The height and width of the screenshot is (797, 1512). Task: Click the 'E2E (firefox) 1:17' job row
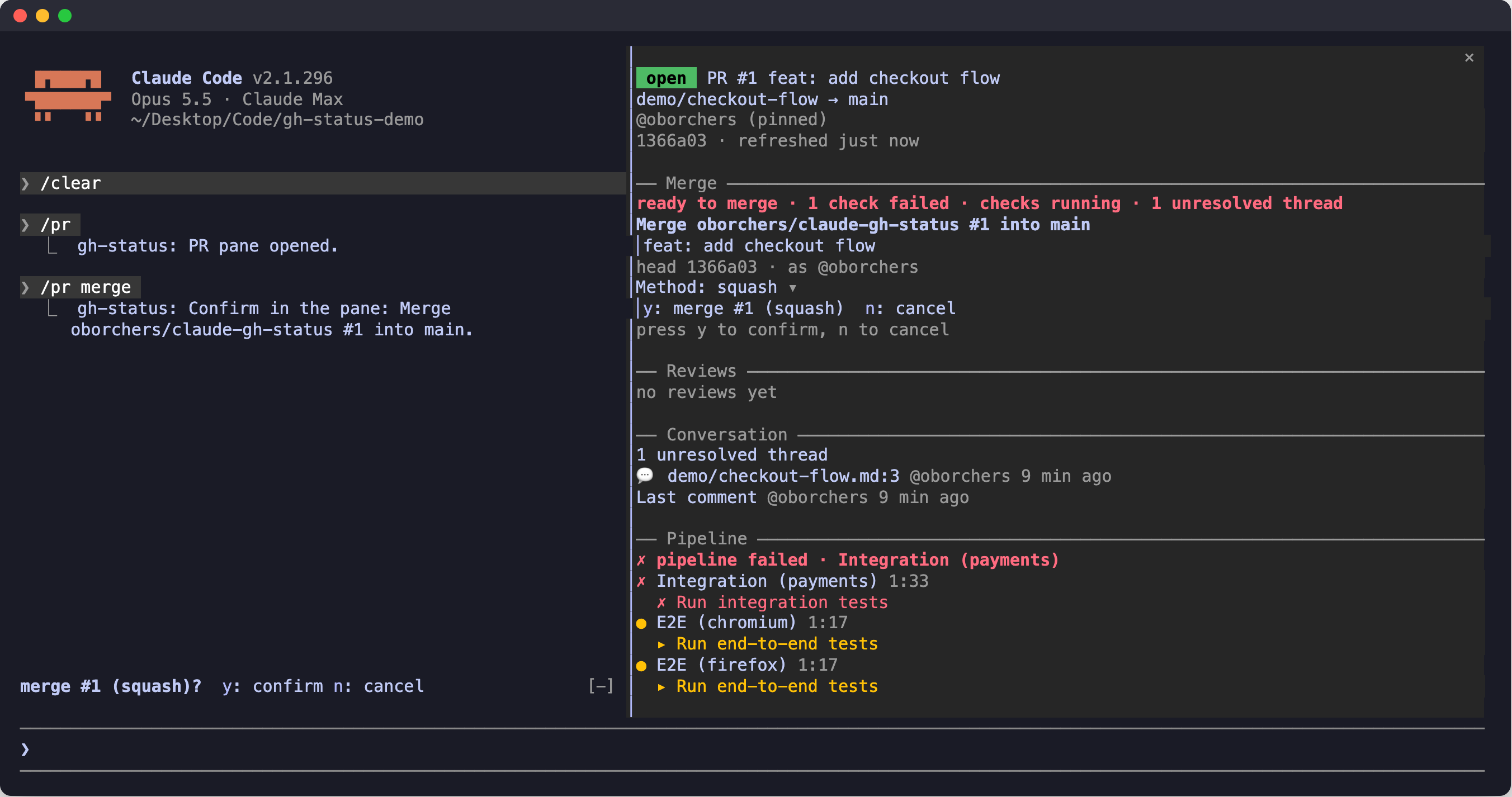click(736, 665)
